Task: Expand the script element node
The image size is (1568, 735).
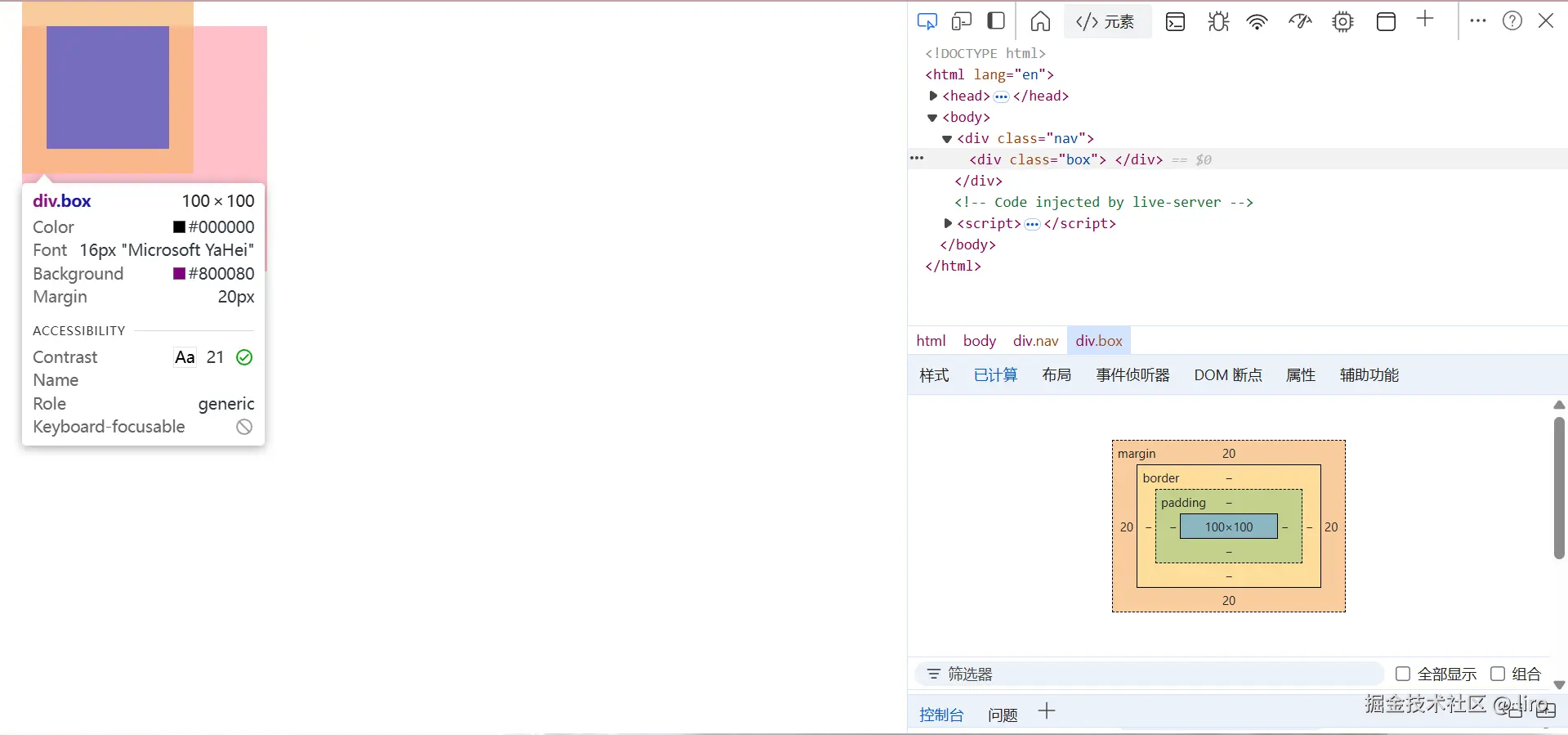Action: (x=948, y=223)
